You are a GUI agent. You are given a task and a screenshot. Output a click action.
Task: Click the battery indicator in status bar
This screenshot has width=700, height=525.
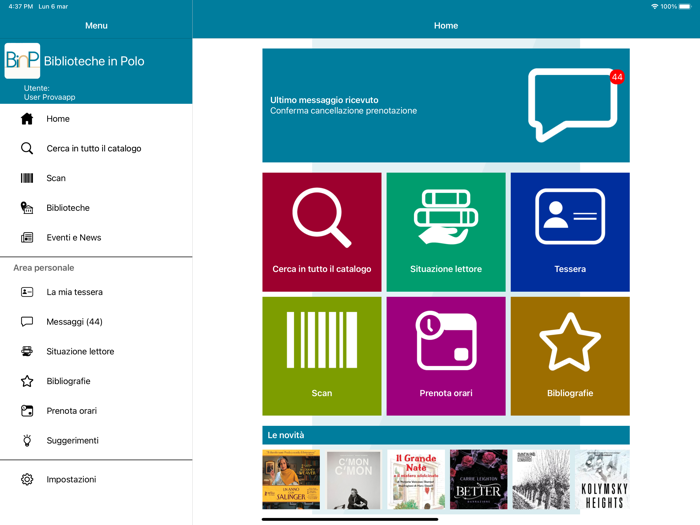[685, 7]
